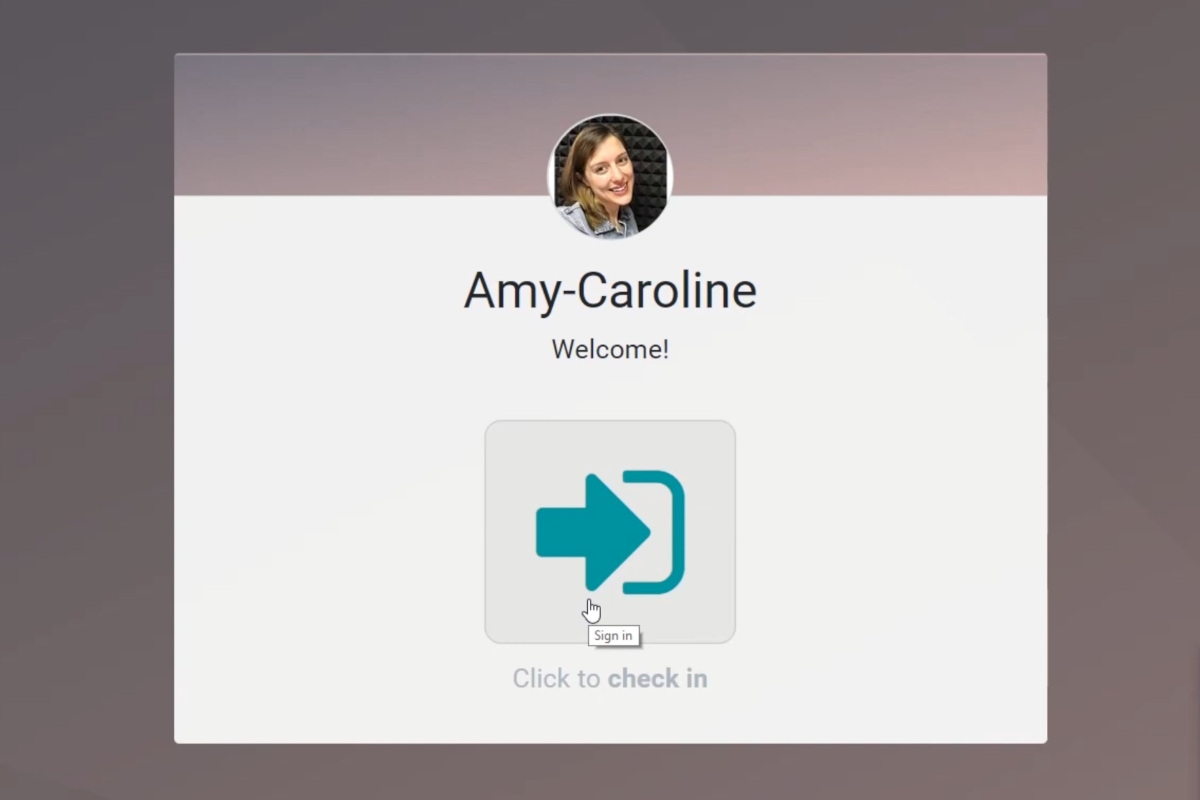Click the word 'Click' in the caption
Viewport: 1200px width, 800px height.
[x=541, y=679]
